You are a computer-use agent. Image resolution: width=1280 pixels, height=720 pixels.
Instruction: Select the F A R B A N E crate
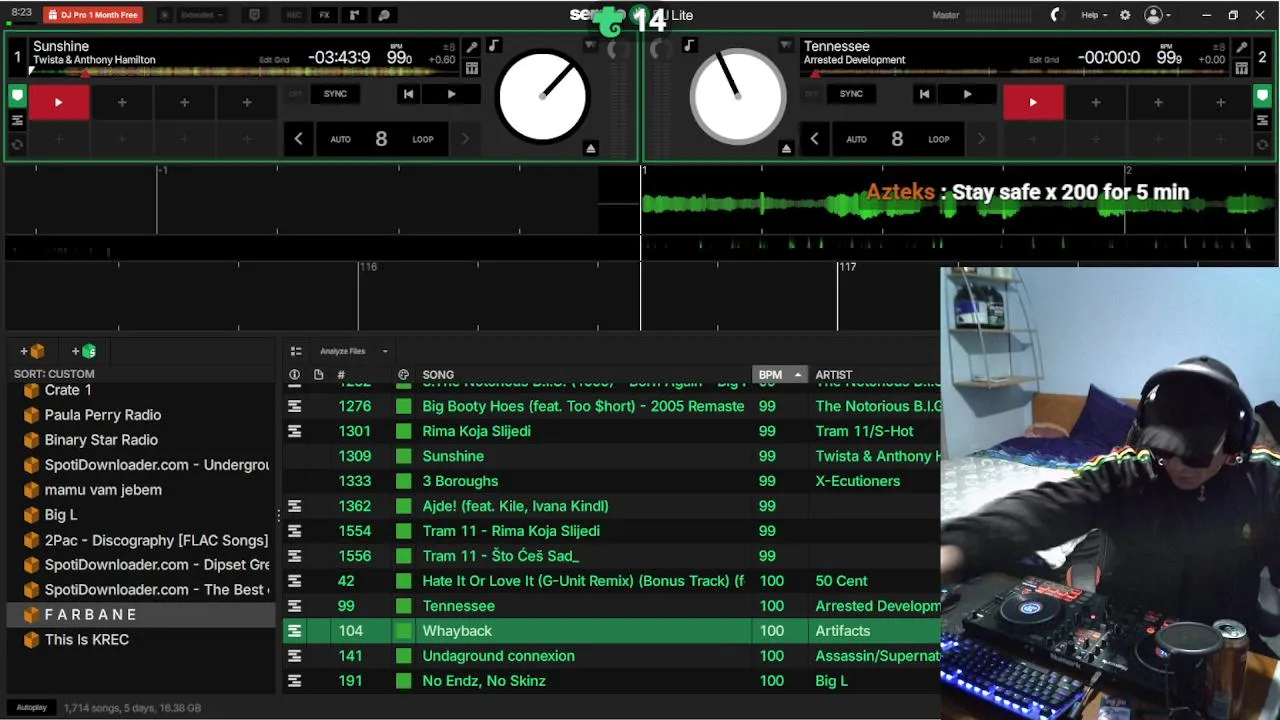(140, 615)
